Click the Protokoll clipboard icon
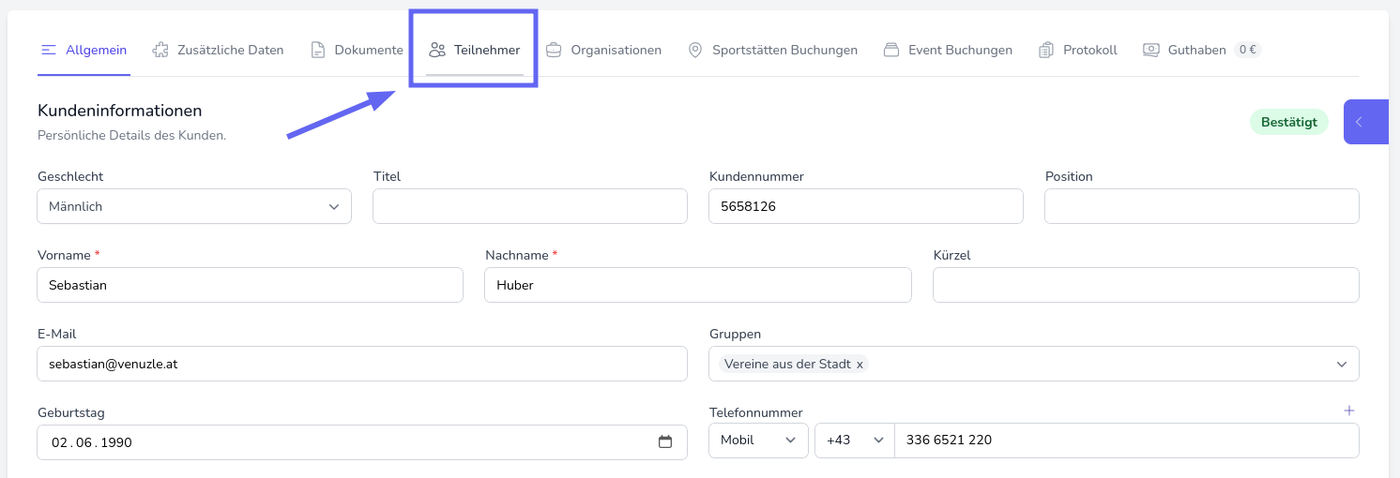 pyautogui.click(x=1046, y=50)
